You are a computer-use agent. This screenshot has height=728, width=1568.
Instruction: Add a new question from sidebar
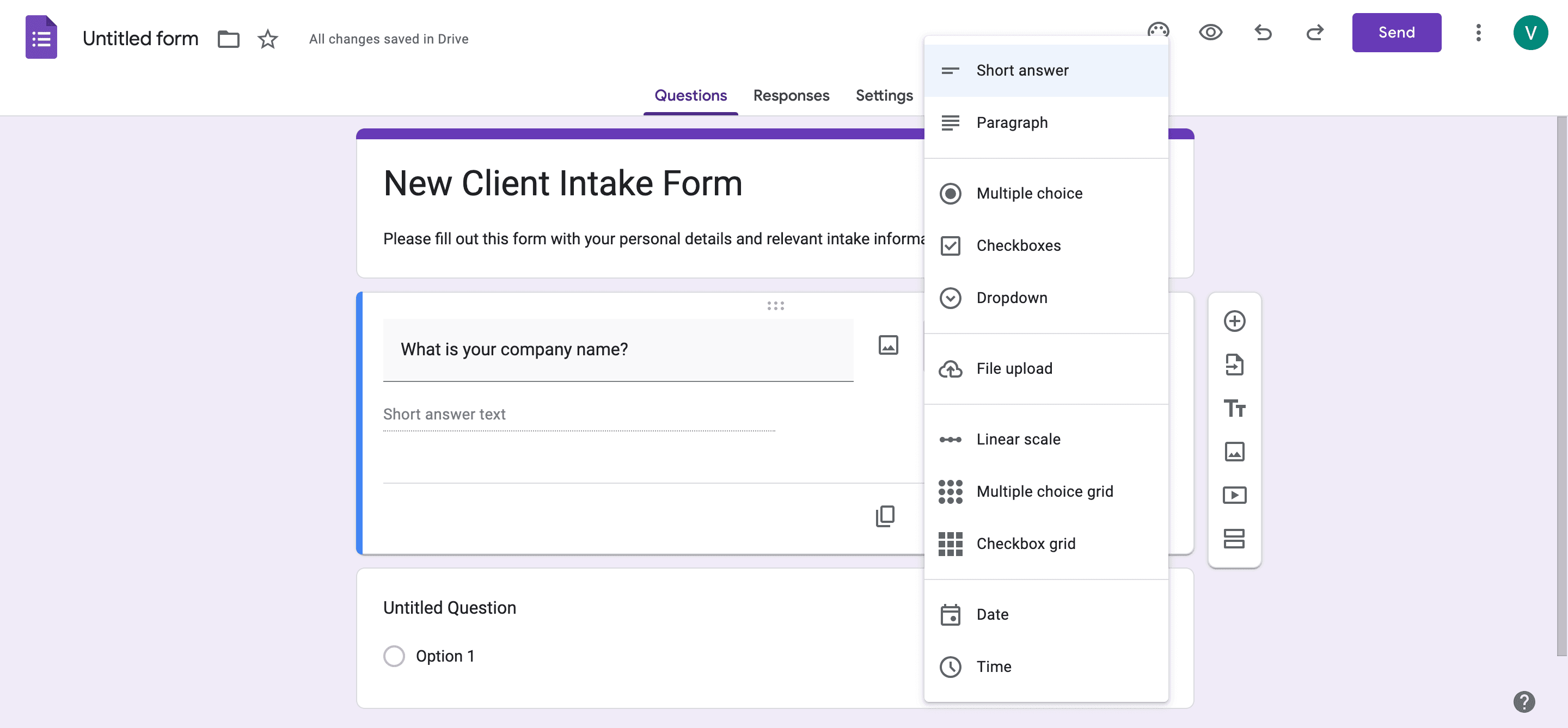tap(1234, 321)
